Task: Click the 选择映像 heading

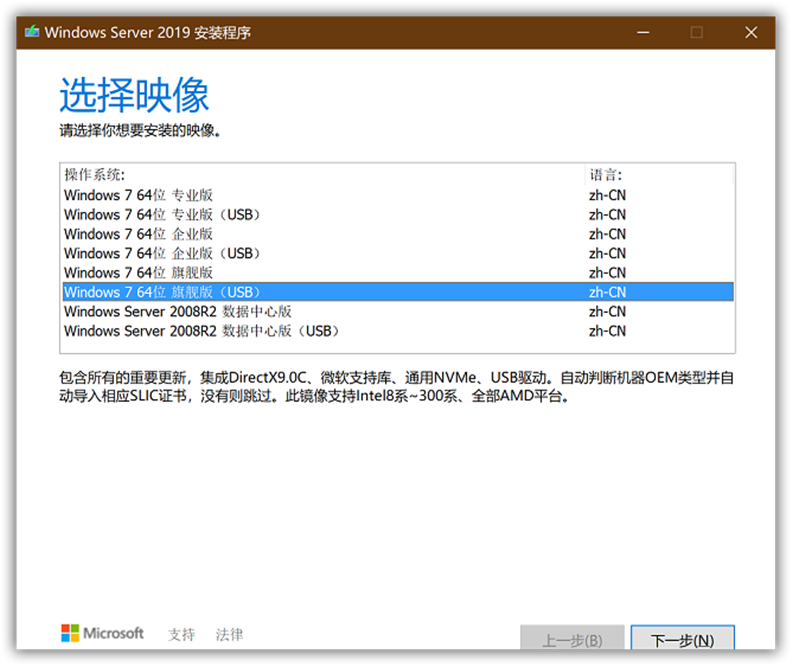Action: point(134,95)
